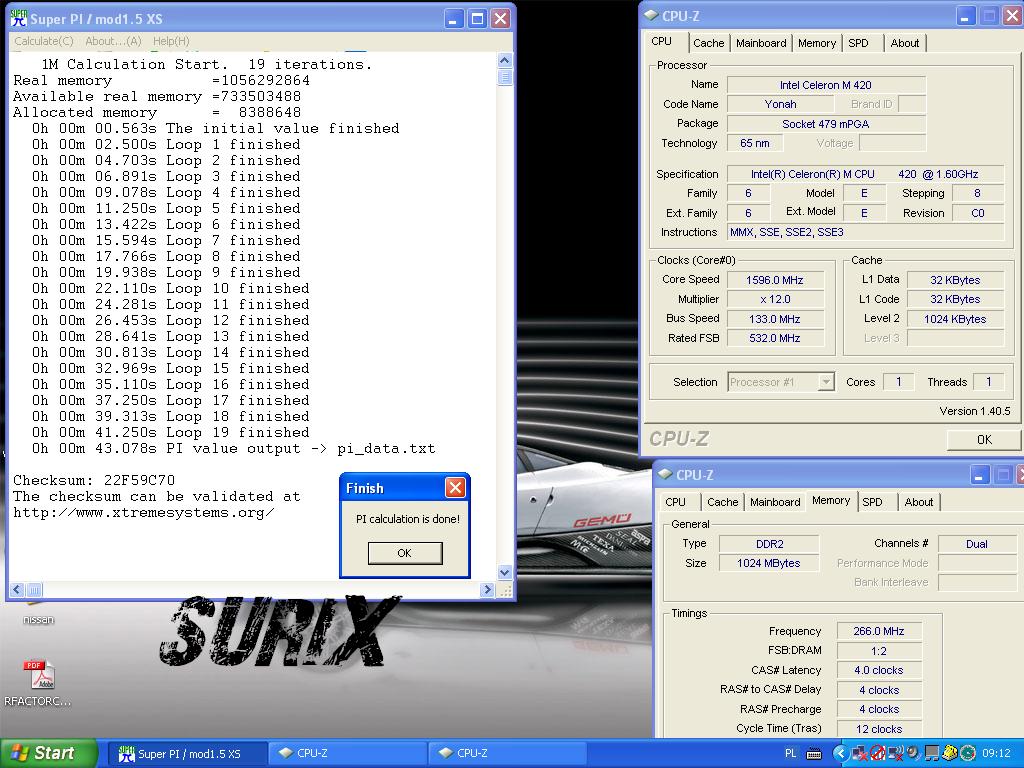Click the Super PI horizontal scrollbar left arrow
1024x768 pixels.
(x=18, y=590)
